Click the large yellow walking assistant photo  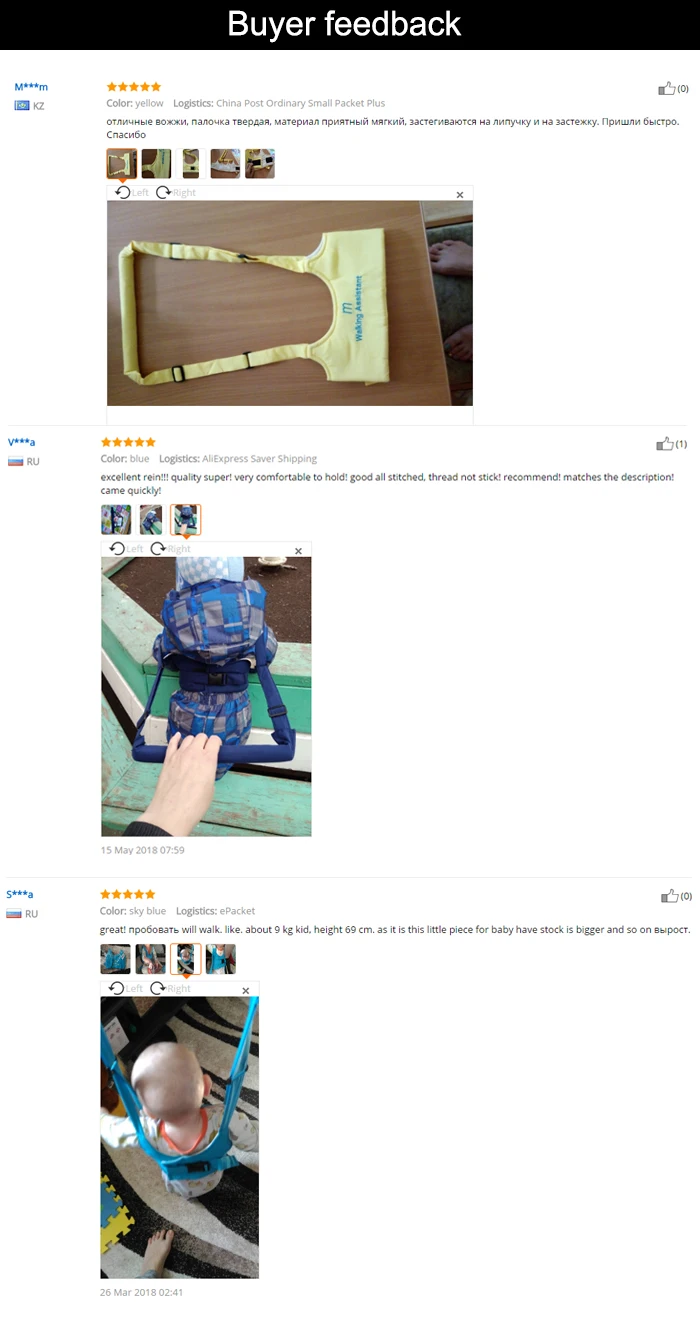point(290,303)
